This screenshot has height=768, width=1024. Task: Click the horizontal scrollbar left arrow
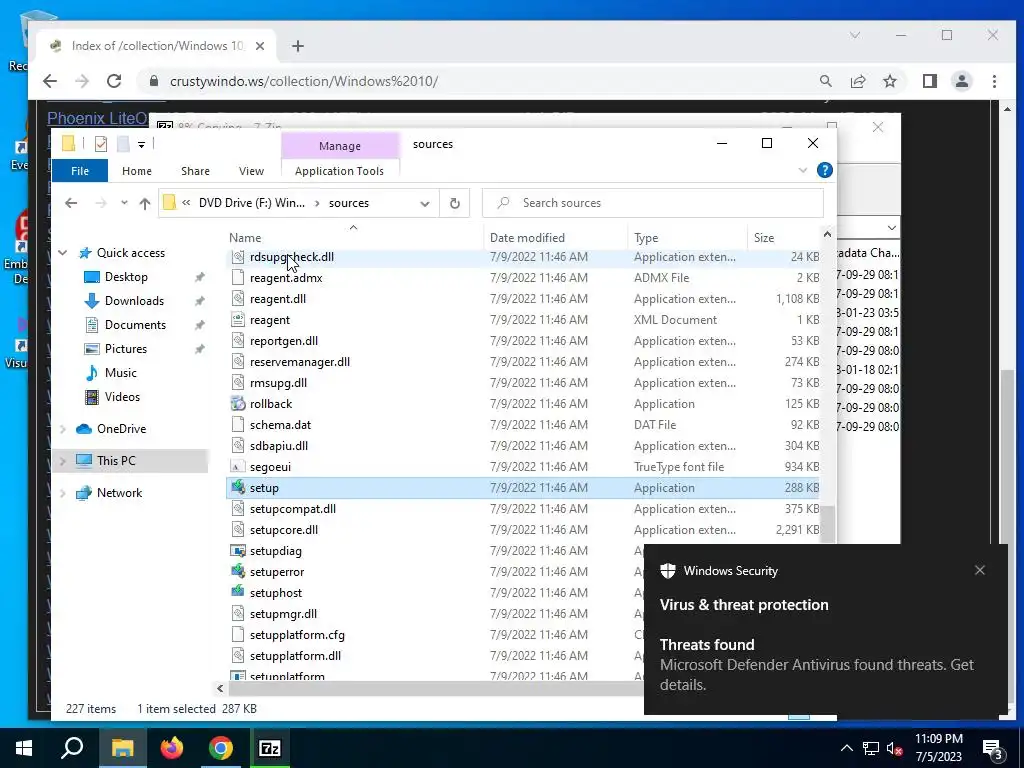tap(220, 688)
